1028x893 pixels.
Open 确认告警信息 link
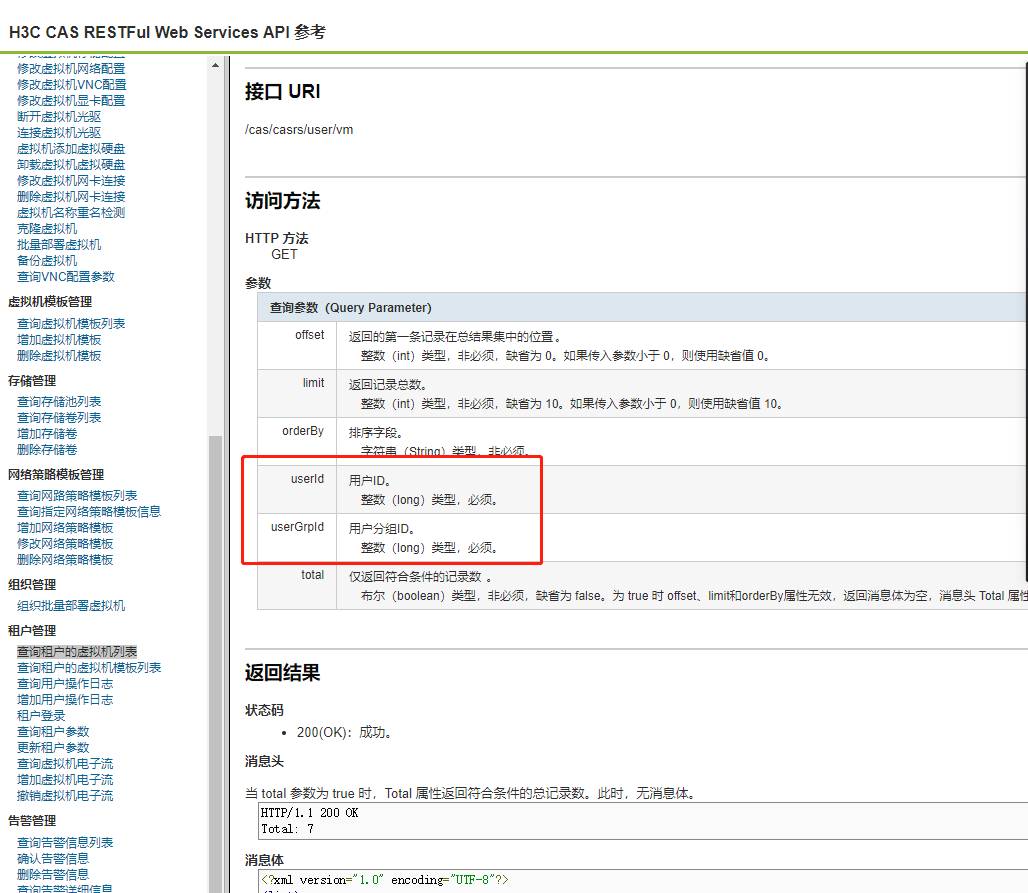[53, 859]
